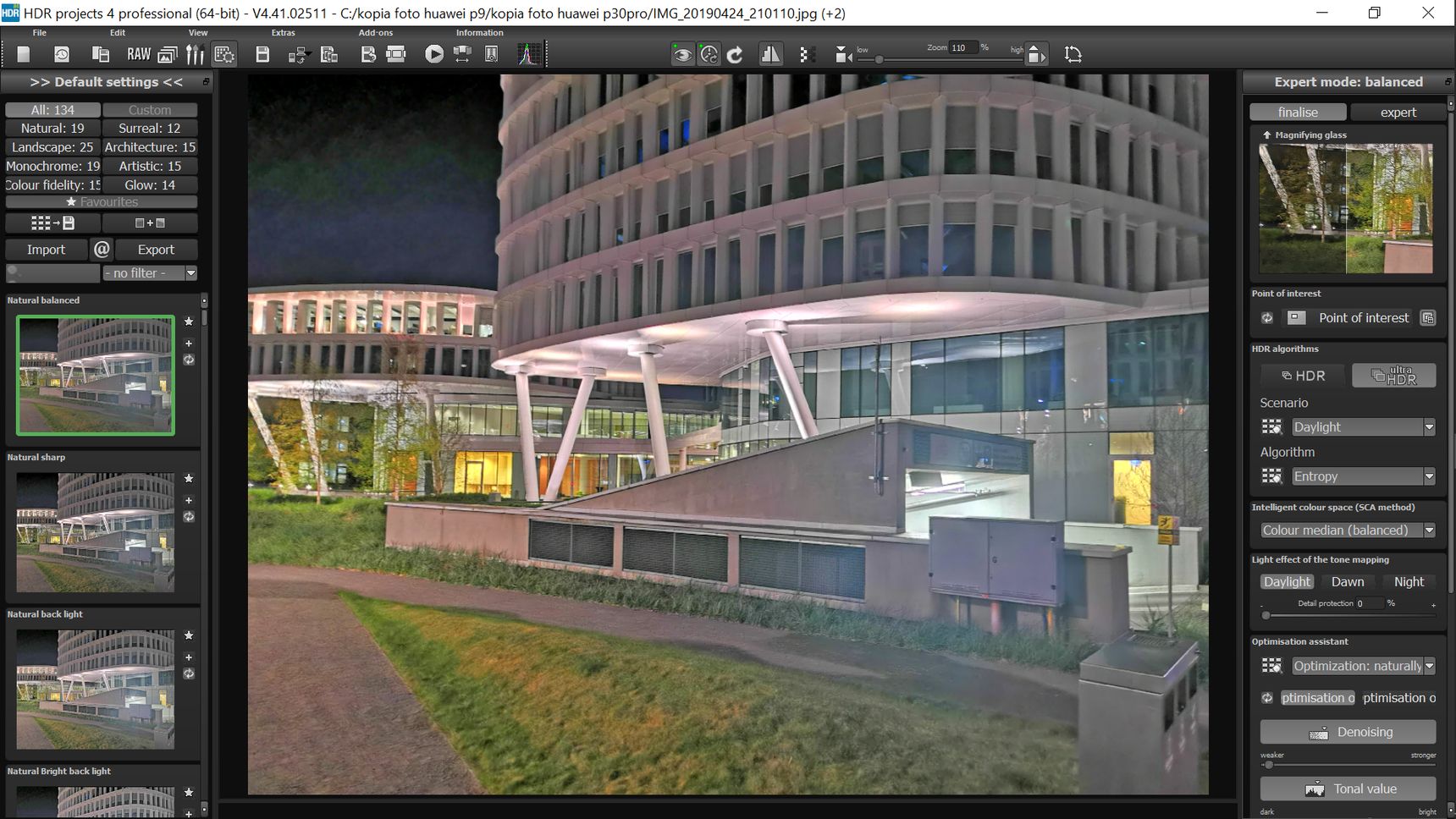1456x819 pixels.
Task: Click the zoom-in 'high' arrow icon
Action: click(1037, 55)
